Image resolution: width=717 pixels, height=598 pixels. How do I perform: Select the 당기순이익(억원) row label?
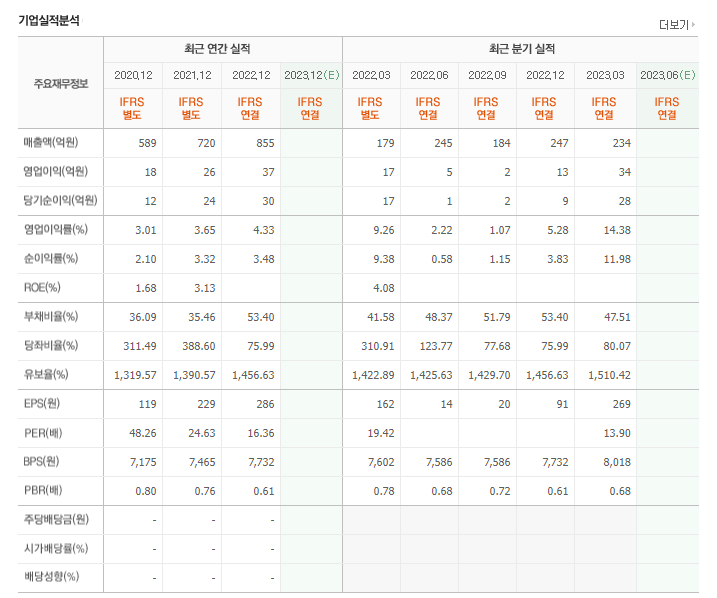click(x=60, y=200)
